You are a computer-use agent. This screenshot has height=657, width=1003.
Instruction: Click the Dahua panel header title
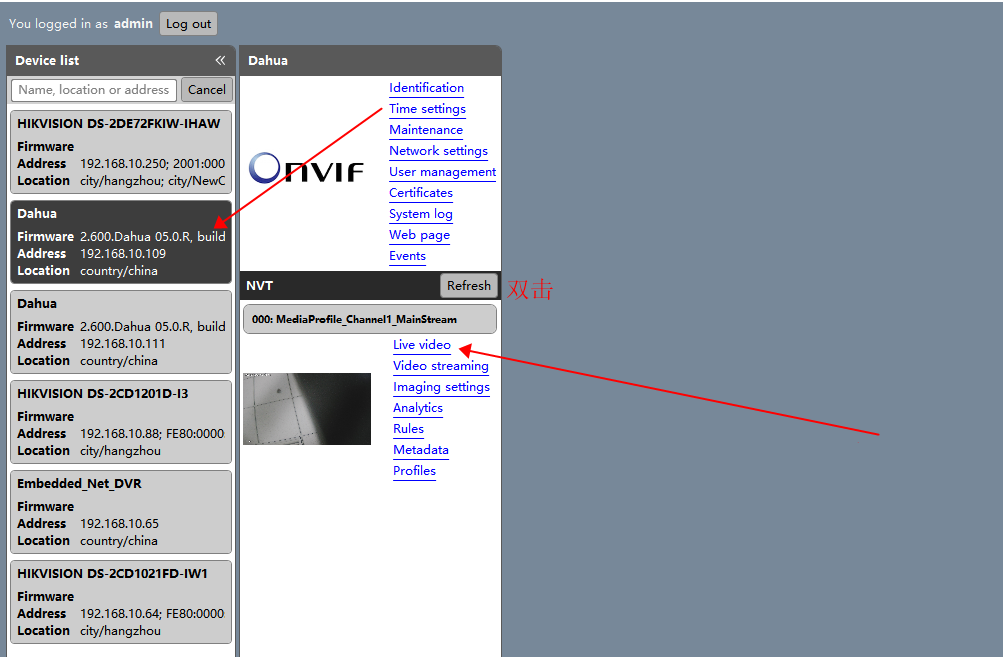click(267, 61)
